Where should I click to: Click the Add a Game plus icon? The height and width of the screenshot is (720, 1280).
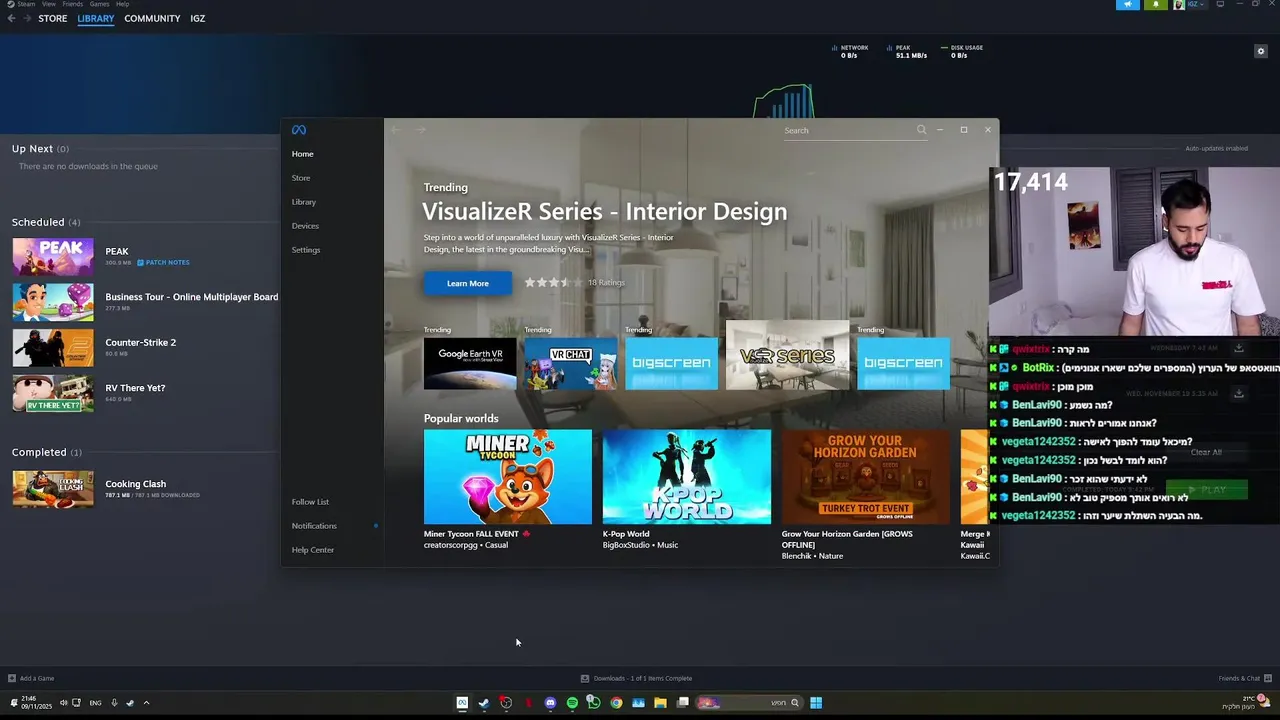click(x=12, y=678)
